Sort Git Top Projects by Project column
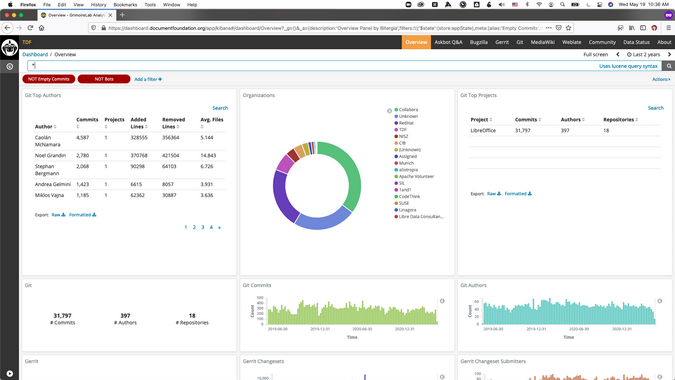 coord(481,120)
